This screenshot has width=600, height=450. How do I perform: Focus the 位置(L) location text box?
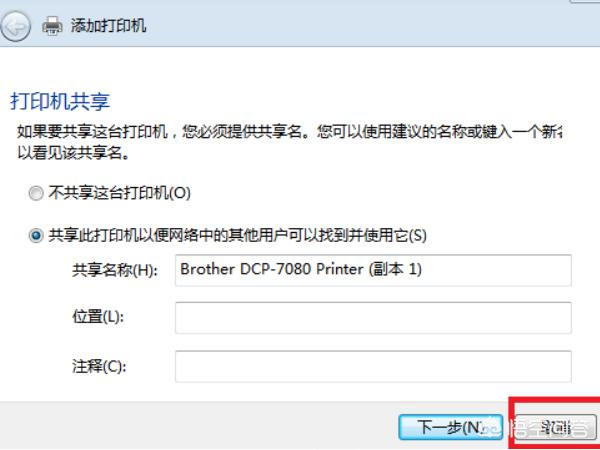[x=373, y=318]
